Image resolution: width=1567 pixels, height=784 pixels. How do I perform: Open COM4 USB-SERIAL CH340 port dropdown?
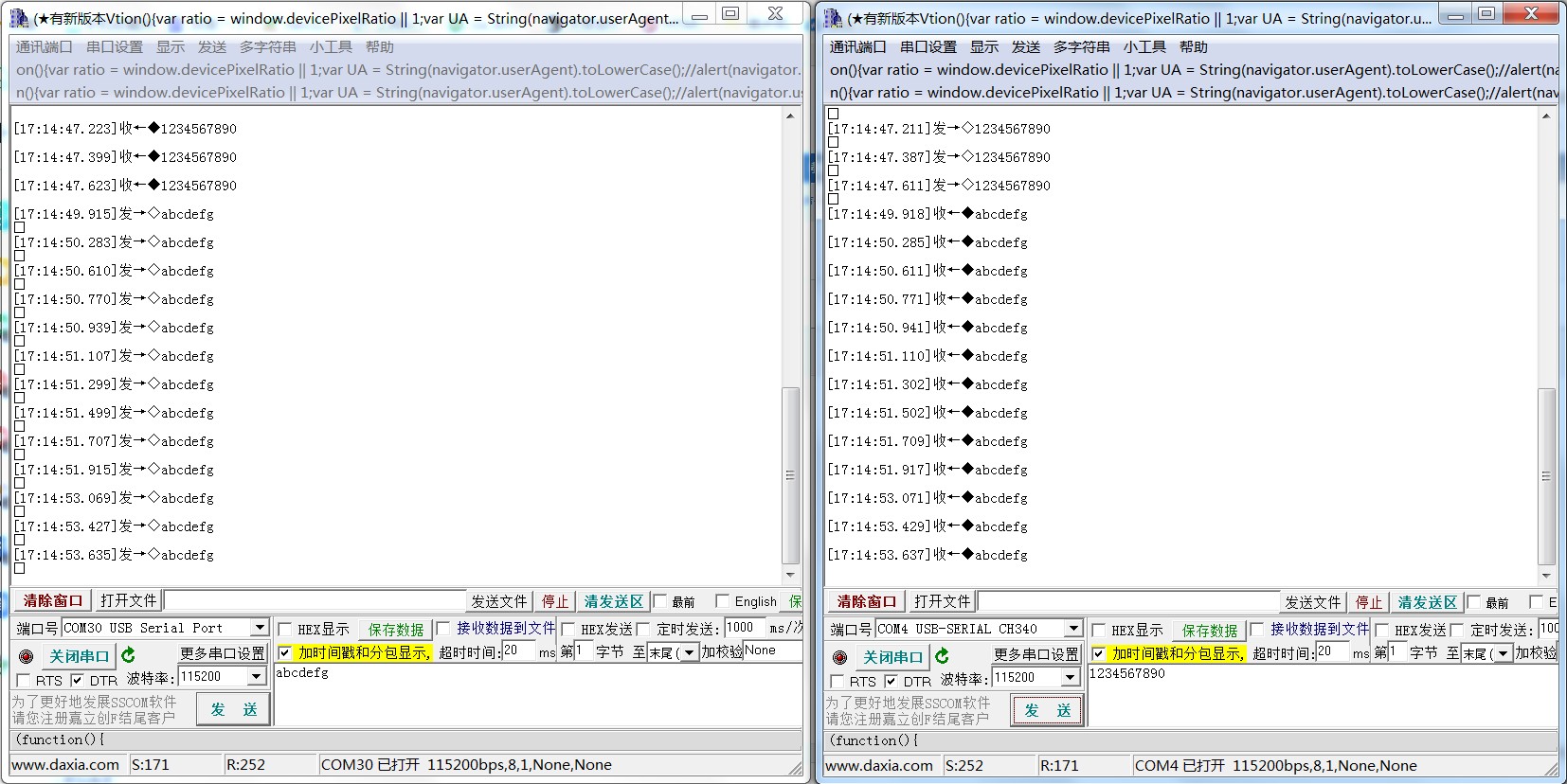pos(1072,629)
